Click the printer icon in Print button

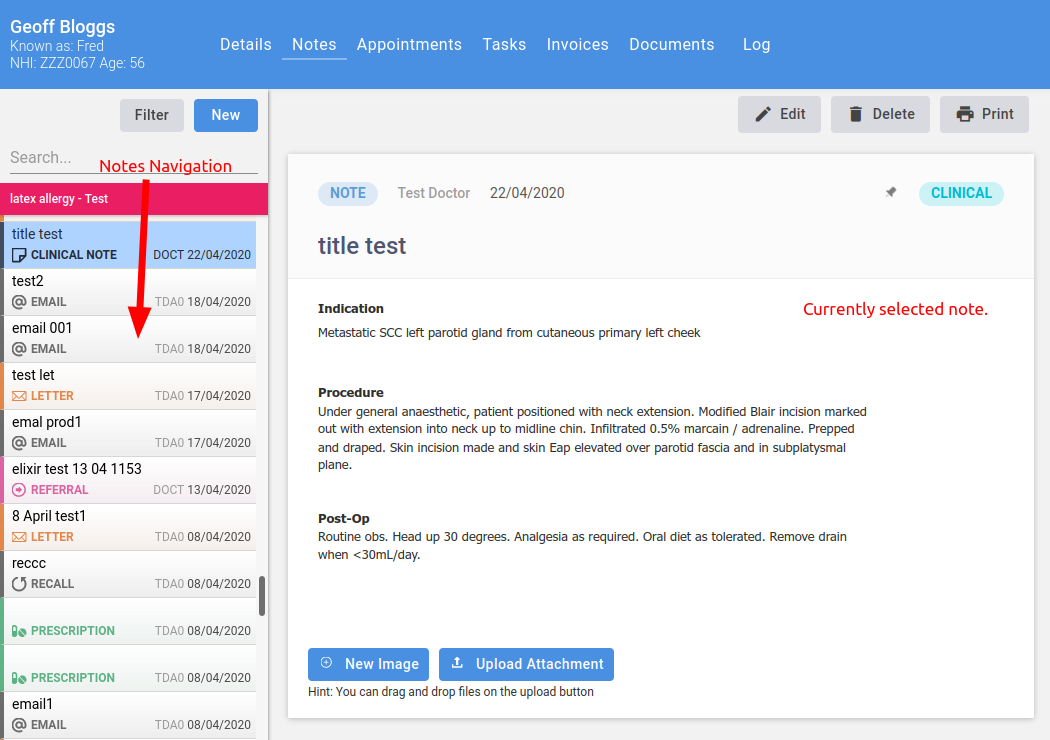(x=965, y=114)
